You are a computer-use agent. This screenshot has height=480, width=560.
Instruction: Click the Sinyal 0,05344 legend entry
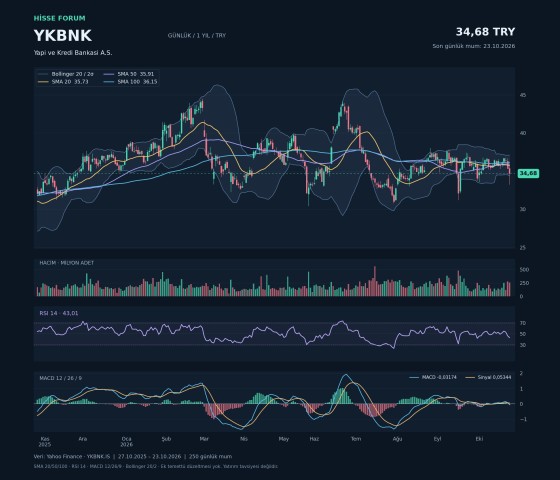click(x=489, y=377)
